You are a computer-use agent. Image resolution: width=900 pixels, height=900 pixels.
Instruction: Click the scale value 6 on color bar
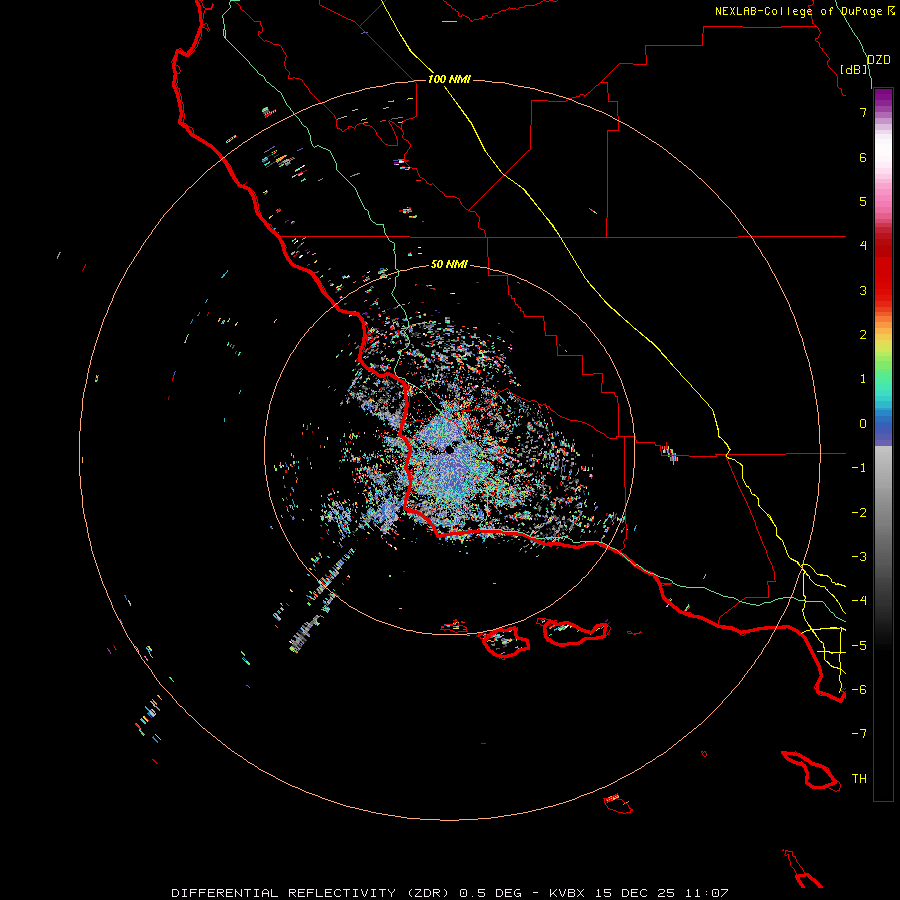(863, 157)
